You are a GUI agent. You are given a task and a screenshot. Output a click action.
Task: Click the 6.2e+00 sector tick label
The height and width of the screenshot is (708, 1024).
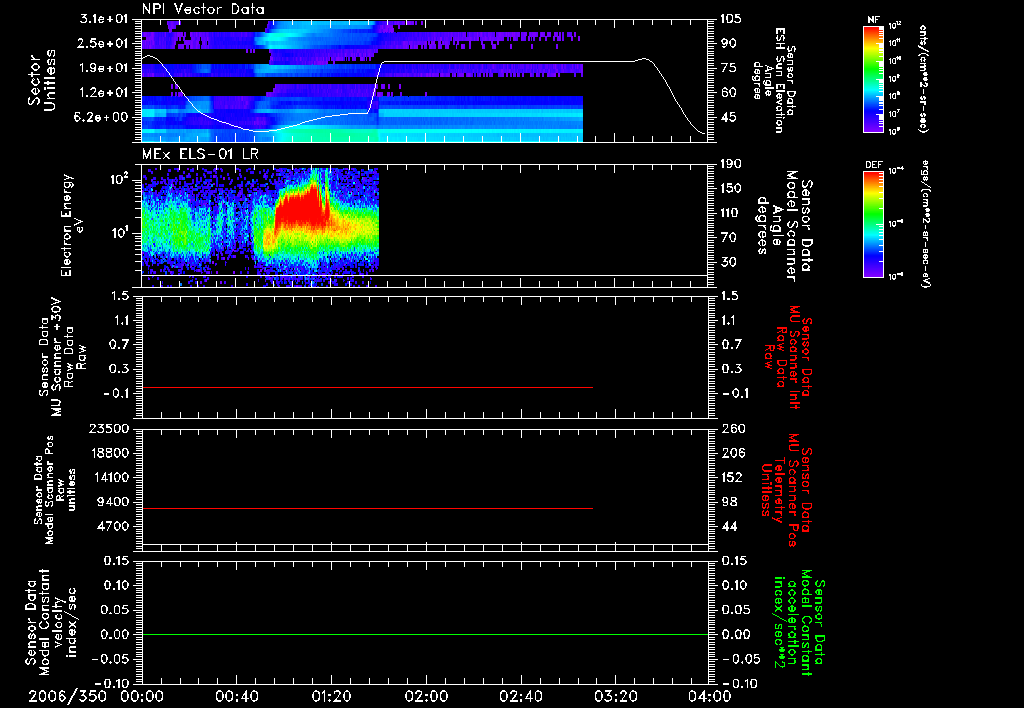101,117
